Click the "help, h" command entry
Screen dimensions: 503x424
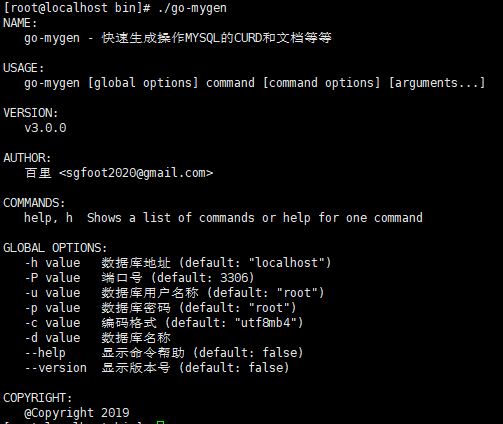(x=48, y=218)
